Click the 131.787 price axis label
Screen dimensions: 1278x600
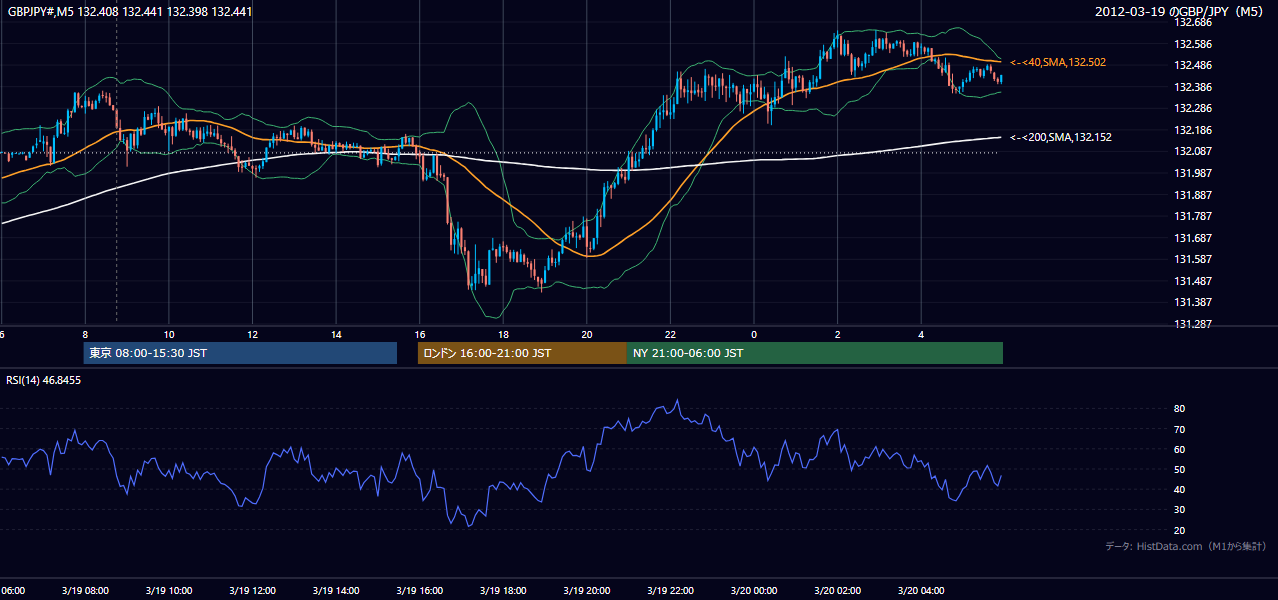pyautogui.click(x=1192, y=216)
